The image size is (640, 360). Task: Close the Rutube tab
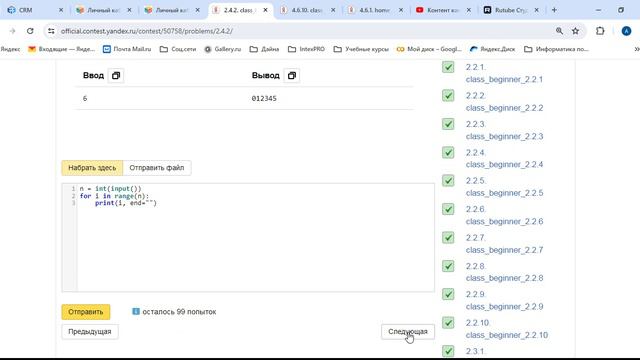click(537, 10)
